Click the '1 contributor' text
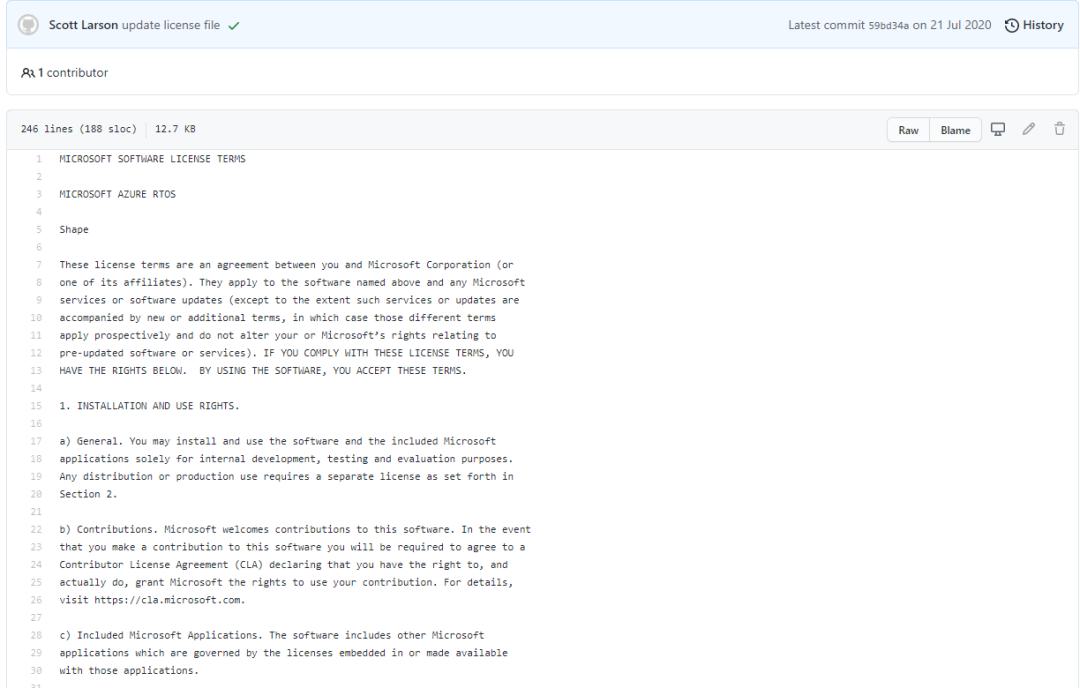This screenshot has height=688, width=1080. [73, 73]
